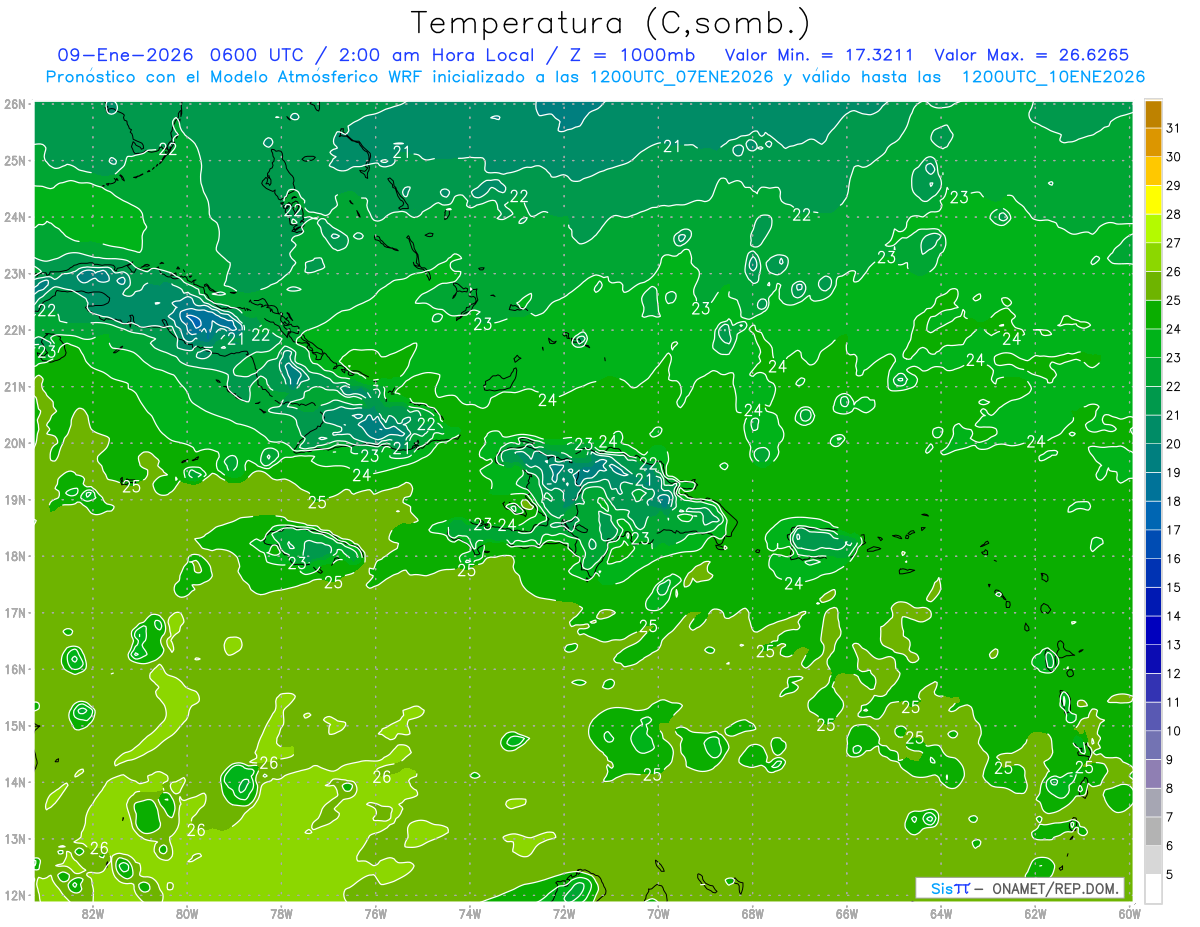Click the 'Temperatura (C,somb.)' map title
The height and width of the screenshot is (927, 1200).
[611, 23]
